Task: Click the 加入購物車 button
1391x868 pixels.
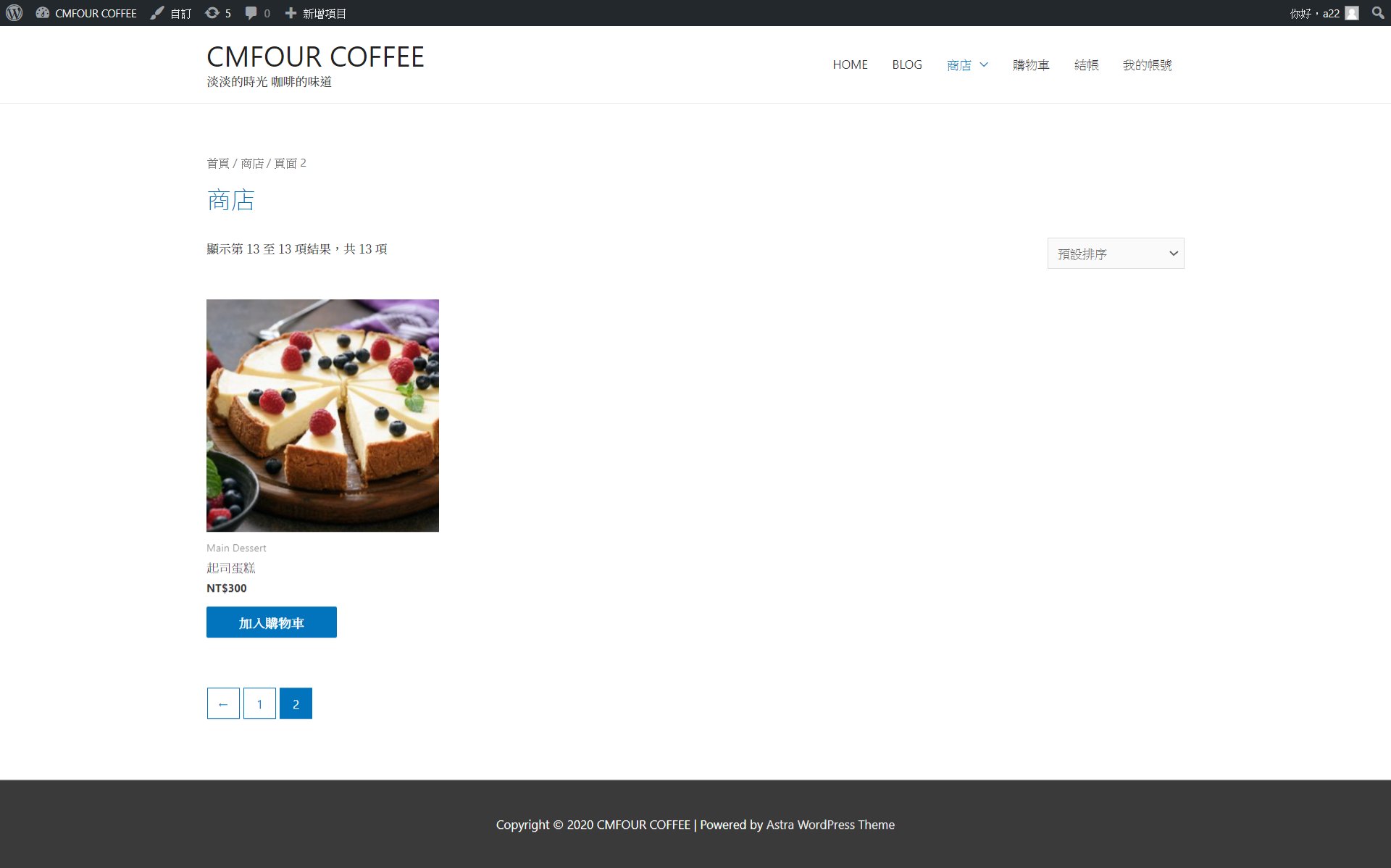Action: click(271, 622)
